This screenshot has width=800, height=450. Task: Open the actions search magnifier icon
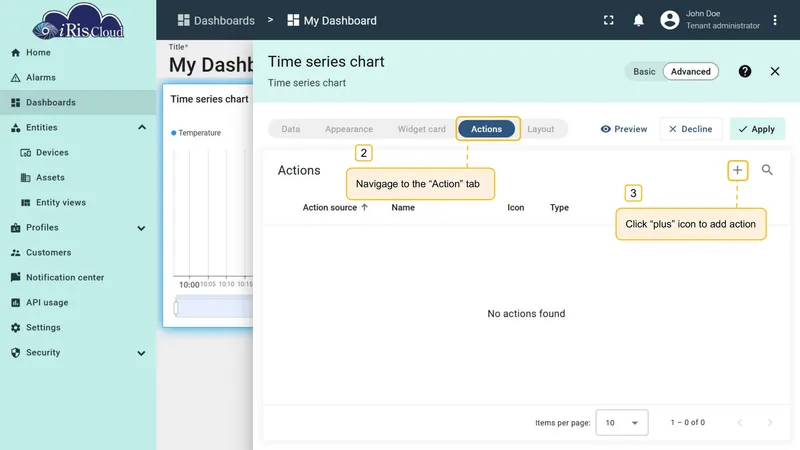point(767,170)
